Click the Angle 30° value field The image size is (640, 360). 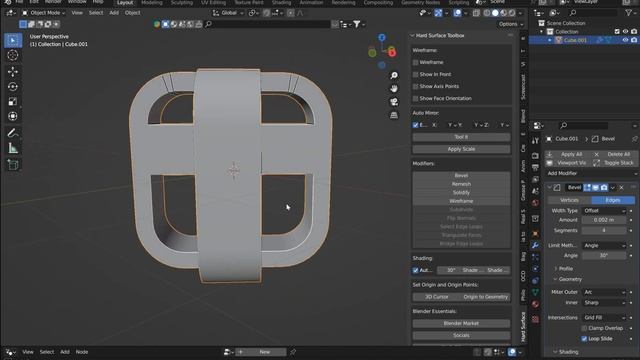click(604, 256)
